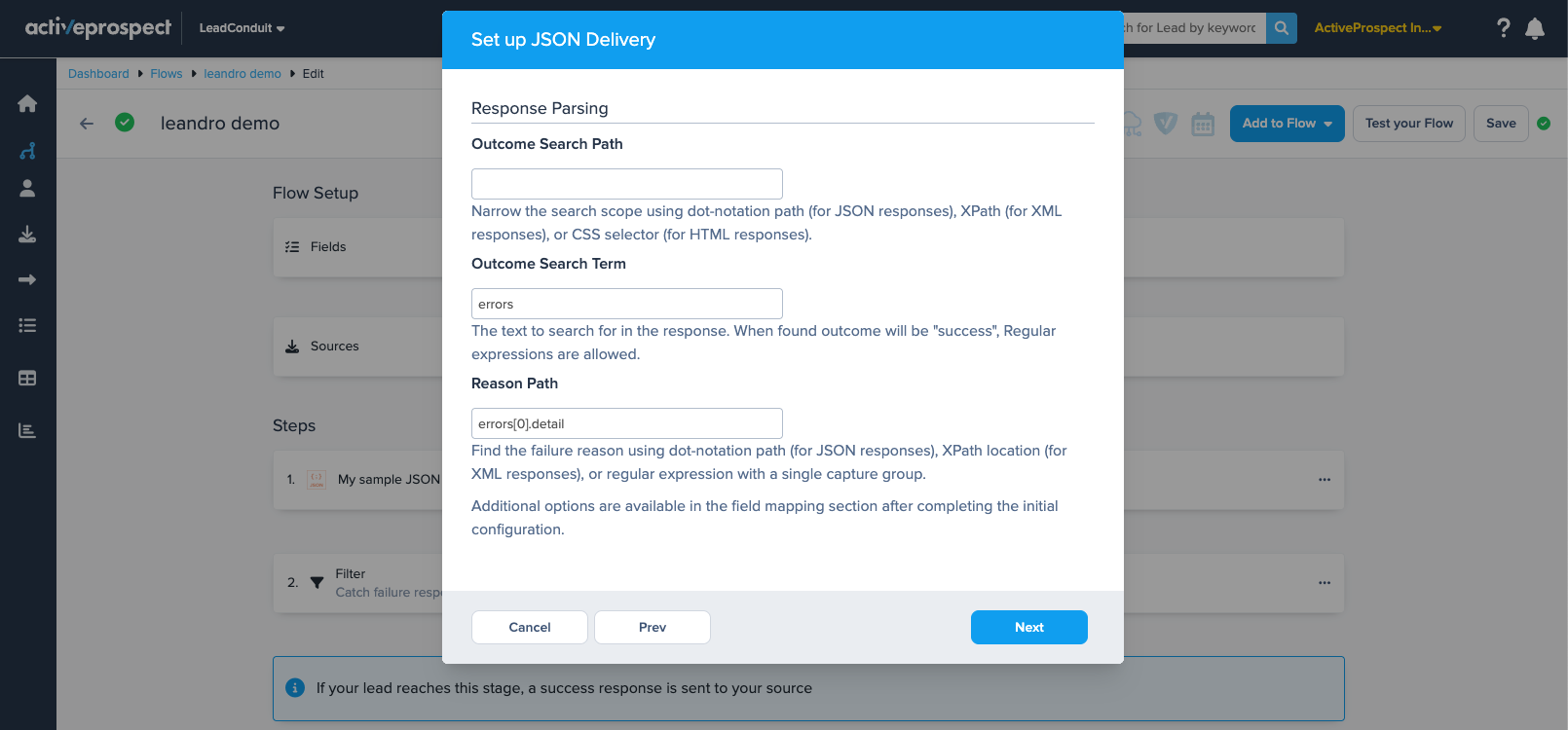Click the right-arrow sidebar icon

click(x=27, y=280)
